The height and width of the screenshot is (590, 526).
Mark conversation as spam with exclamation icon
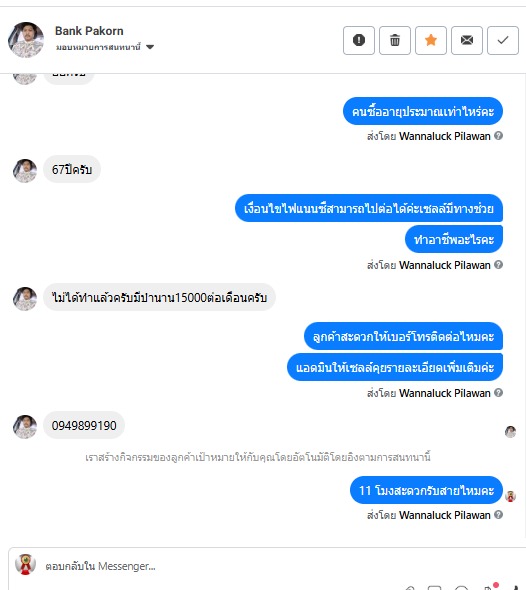click(x=359, y=40)
